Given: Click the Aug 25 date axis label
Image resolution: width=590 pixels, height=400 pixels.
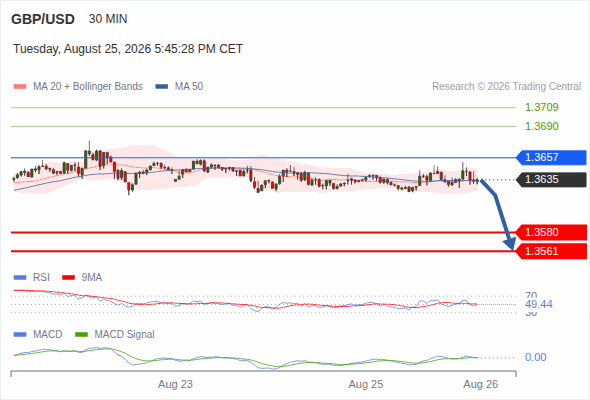Looking at the screenshot, I should [x=366, y=385].
